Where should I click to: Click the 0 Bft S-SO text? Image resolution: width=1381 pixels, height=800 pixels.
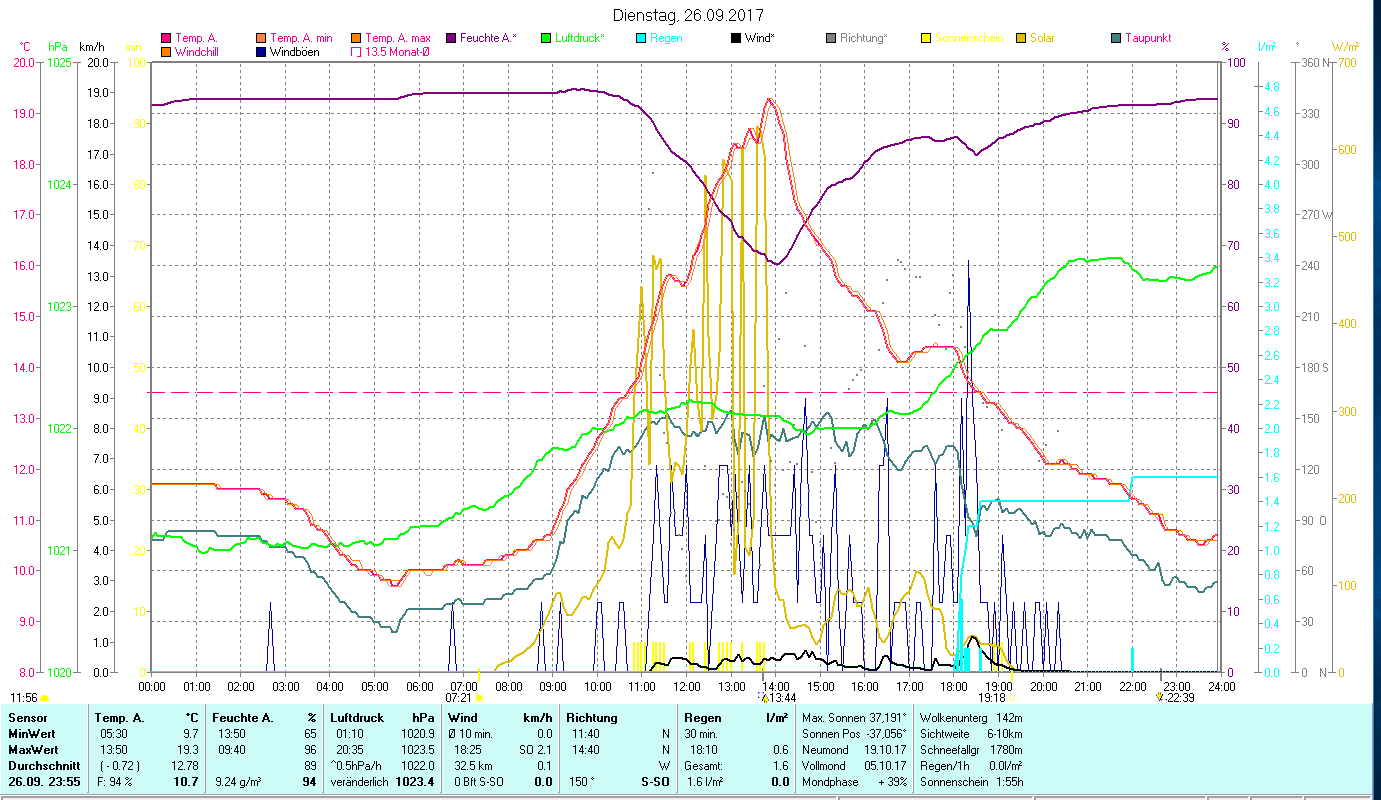point(478,782)
